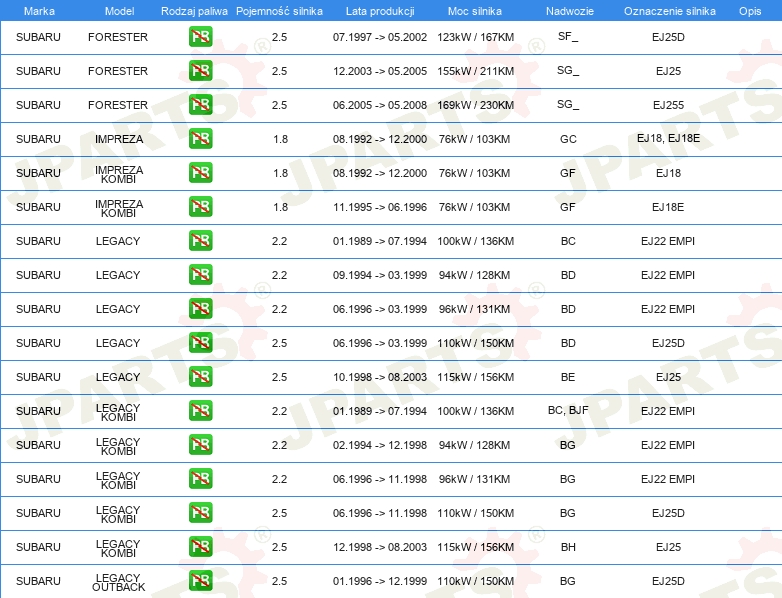
Task: Click the SF_ body code cell
Action: pyautogui.click(x=568, y=36)
